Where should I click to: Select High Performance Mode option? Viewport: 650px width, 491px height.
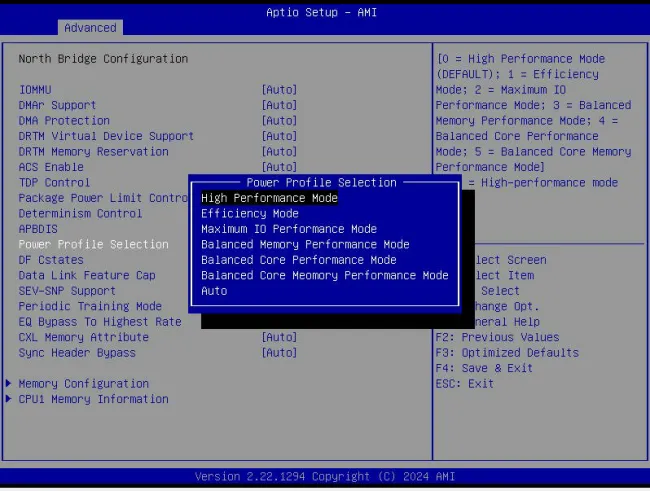pyautogui.click(x=269, y=198)
